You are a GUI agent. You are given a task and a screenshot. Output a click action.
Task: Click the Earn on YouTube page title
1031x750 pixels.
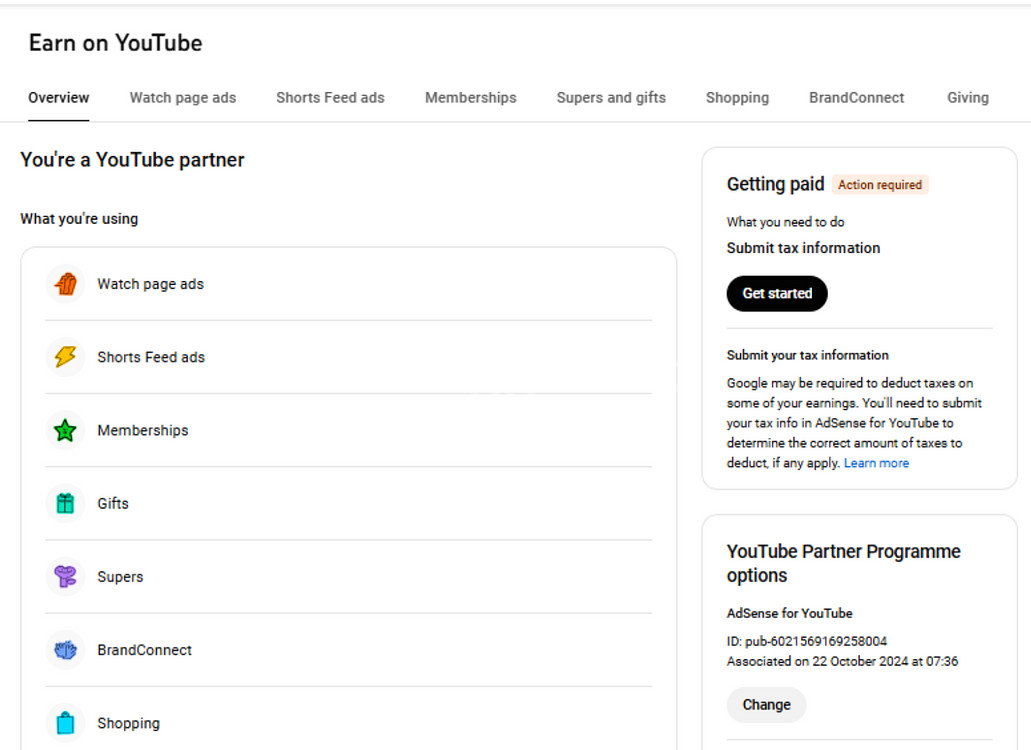click(116, 43)
